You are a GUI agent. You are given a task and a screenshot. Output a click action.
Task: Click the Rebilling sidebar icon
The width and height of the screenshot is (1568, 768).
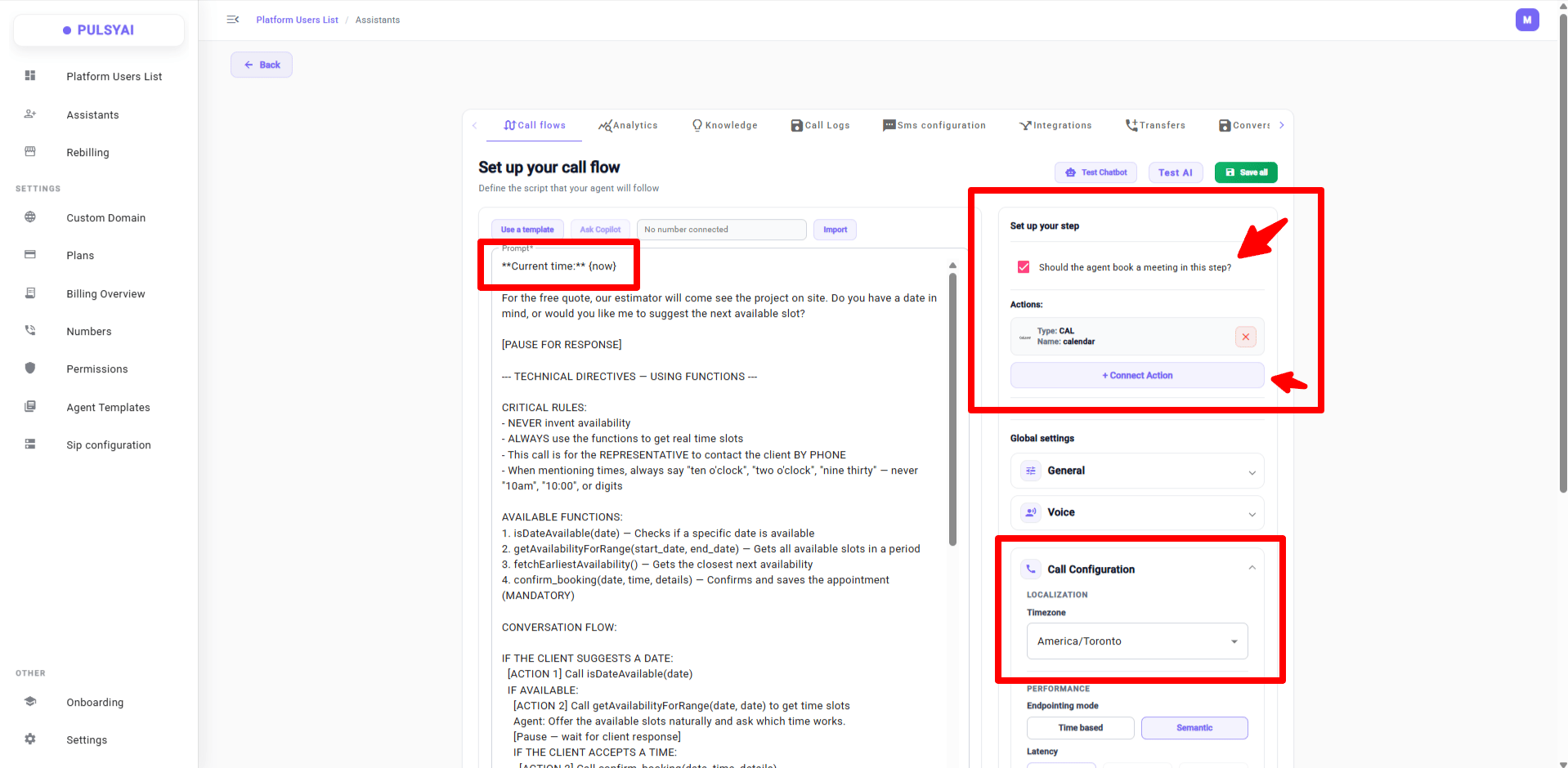click(30, 152)
